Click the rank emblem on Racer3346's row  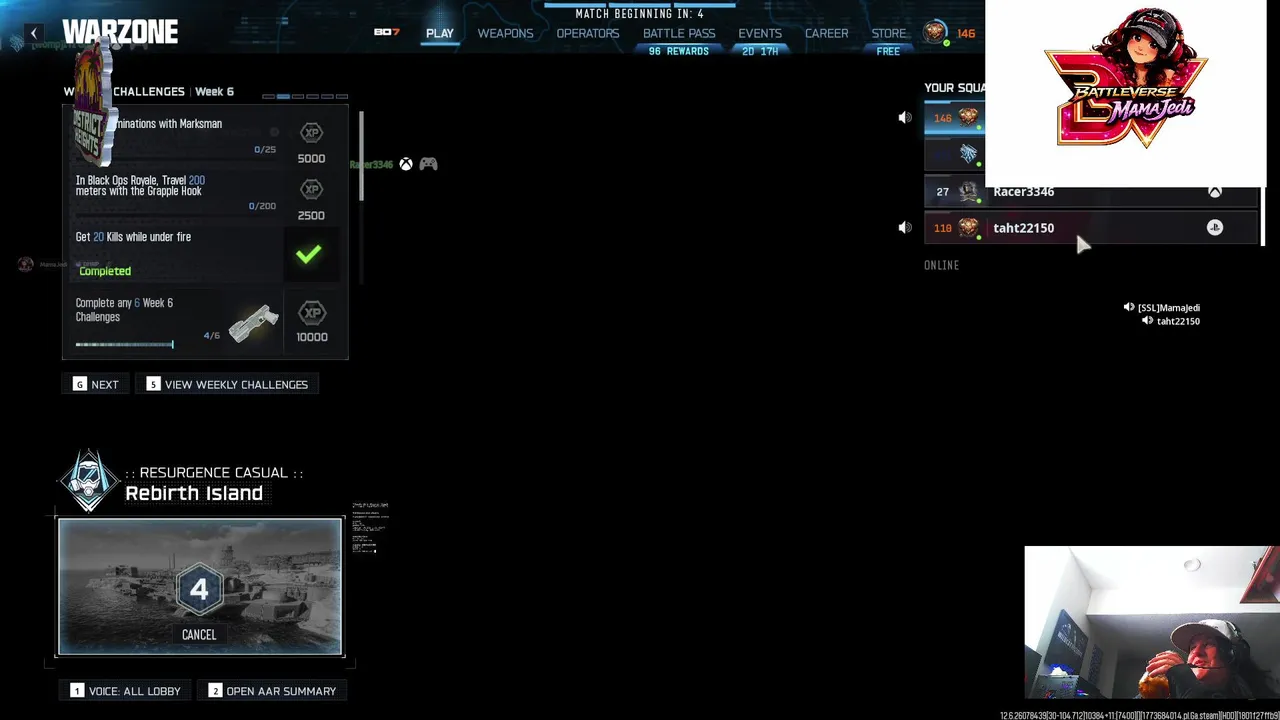[x=968, y=191]
